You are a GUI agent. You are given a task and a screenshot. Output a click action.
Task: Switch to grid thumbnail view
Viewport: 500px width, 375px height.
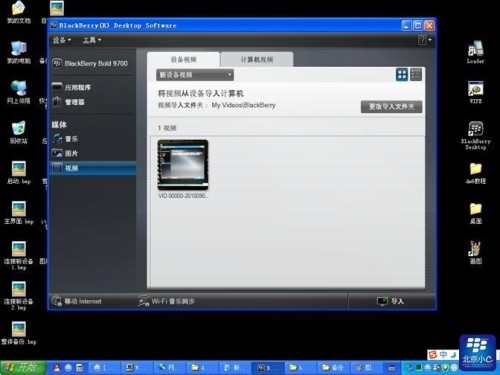coord(402,74)
